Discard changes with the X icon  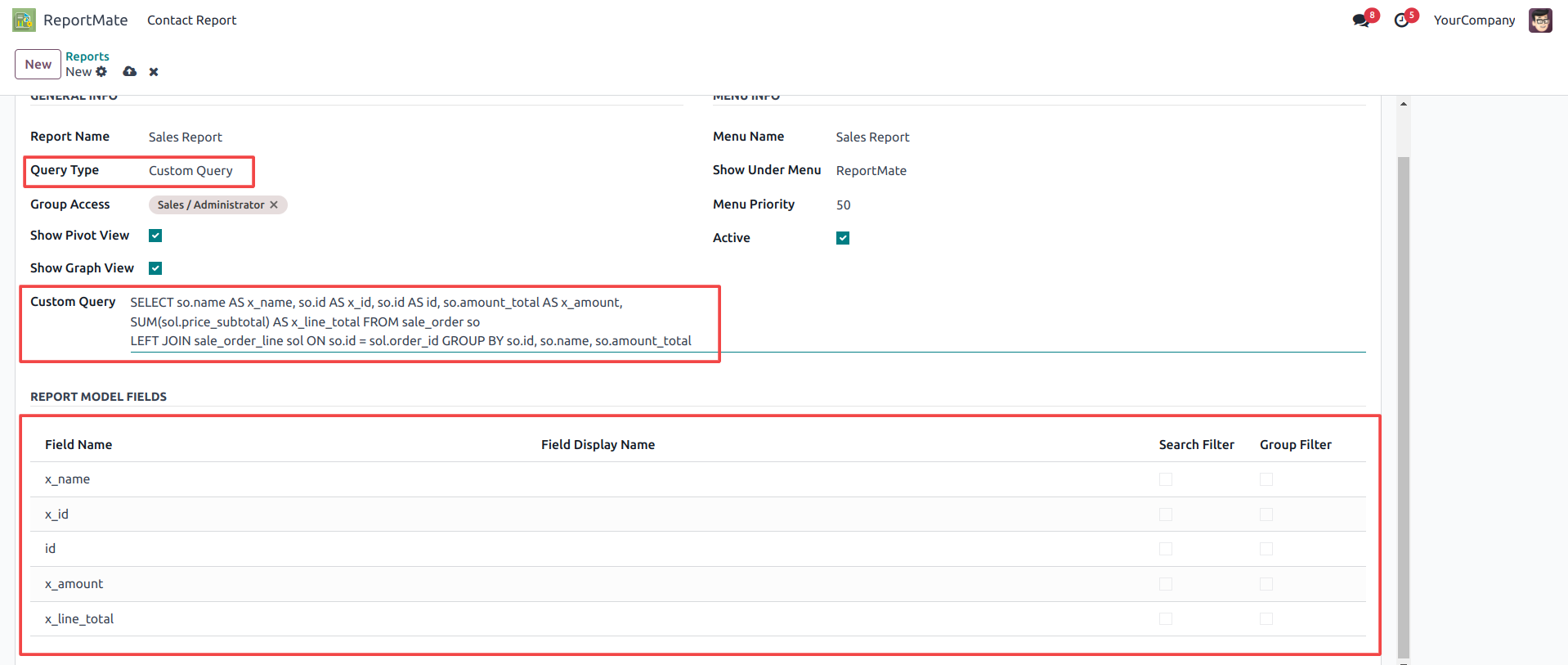[154, 72]
